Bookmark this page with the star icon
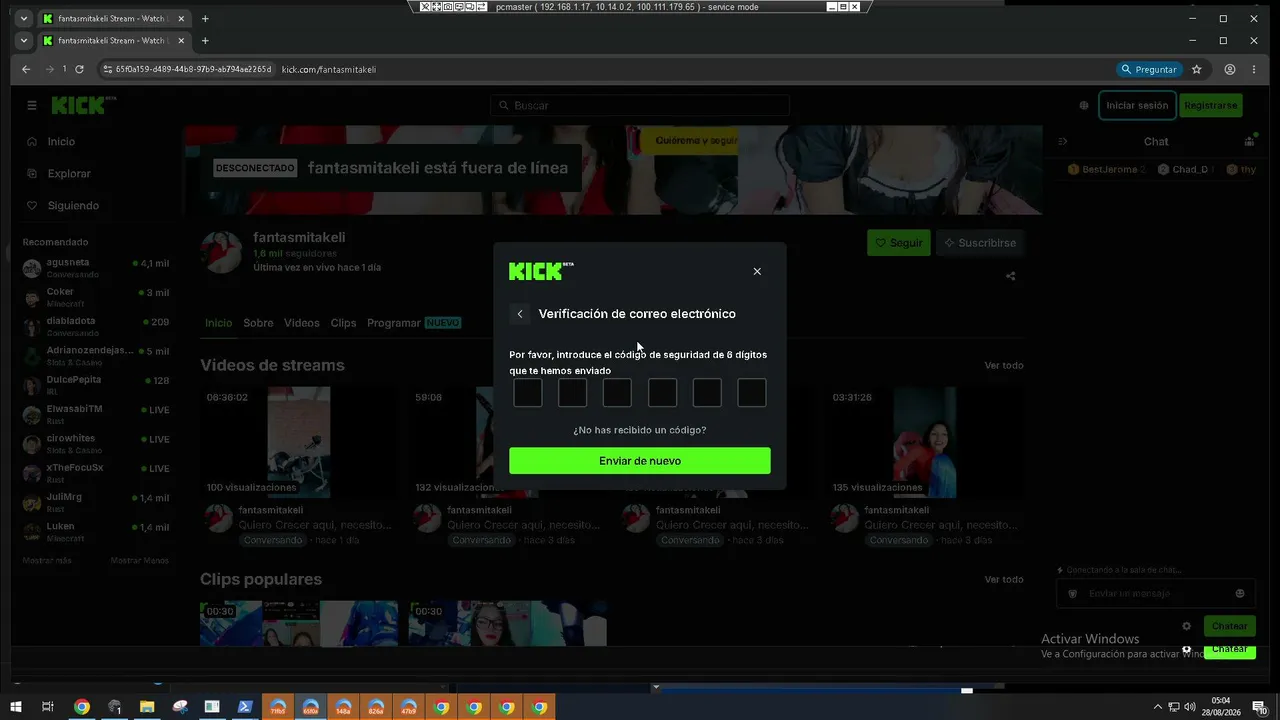Image resolution: width=1280 pixels, height=720 pixels. (x=1197, y=69)
